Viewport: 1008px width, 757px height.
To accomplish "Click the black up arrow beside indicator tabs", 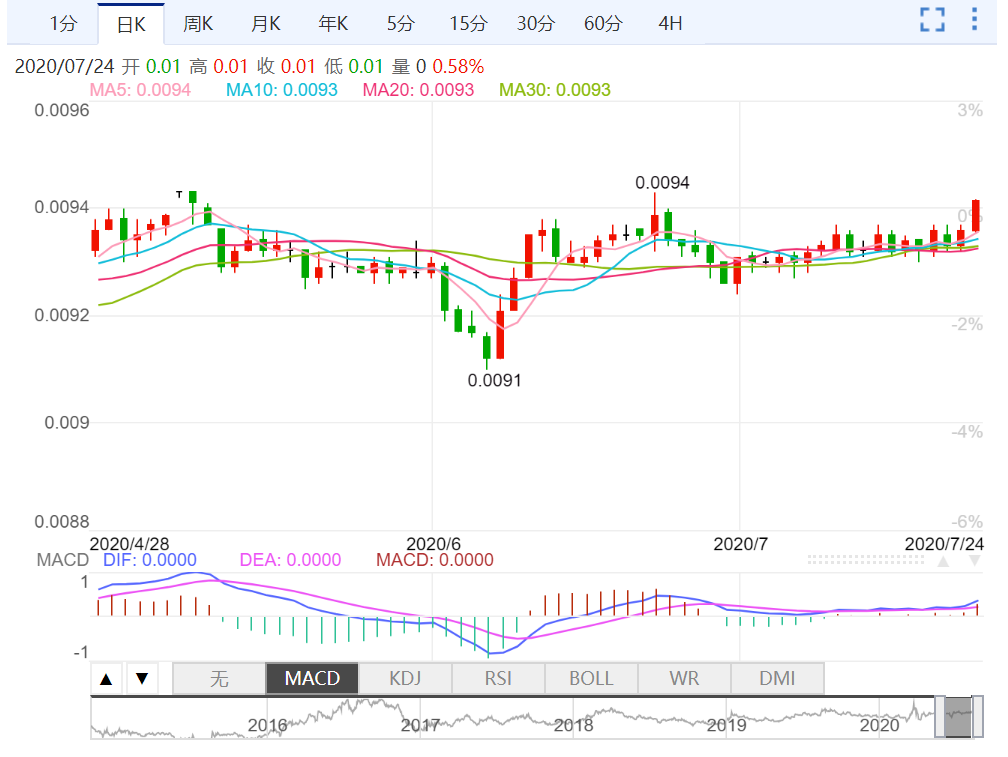I will pyautogui.click(x=107, y=679).
